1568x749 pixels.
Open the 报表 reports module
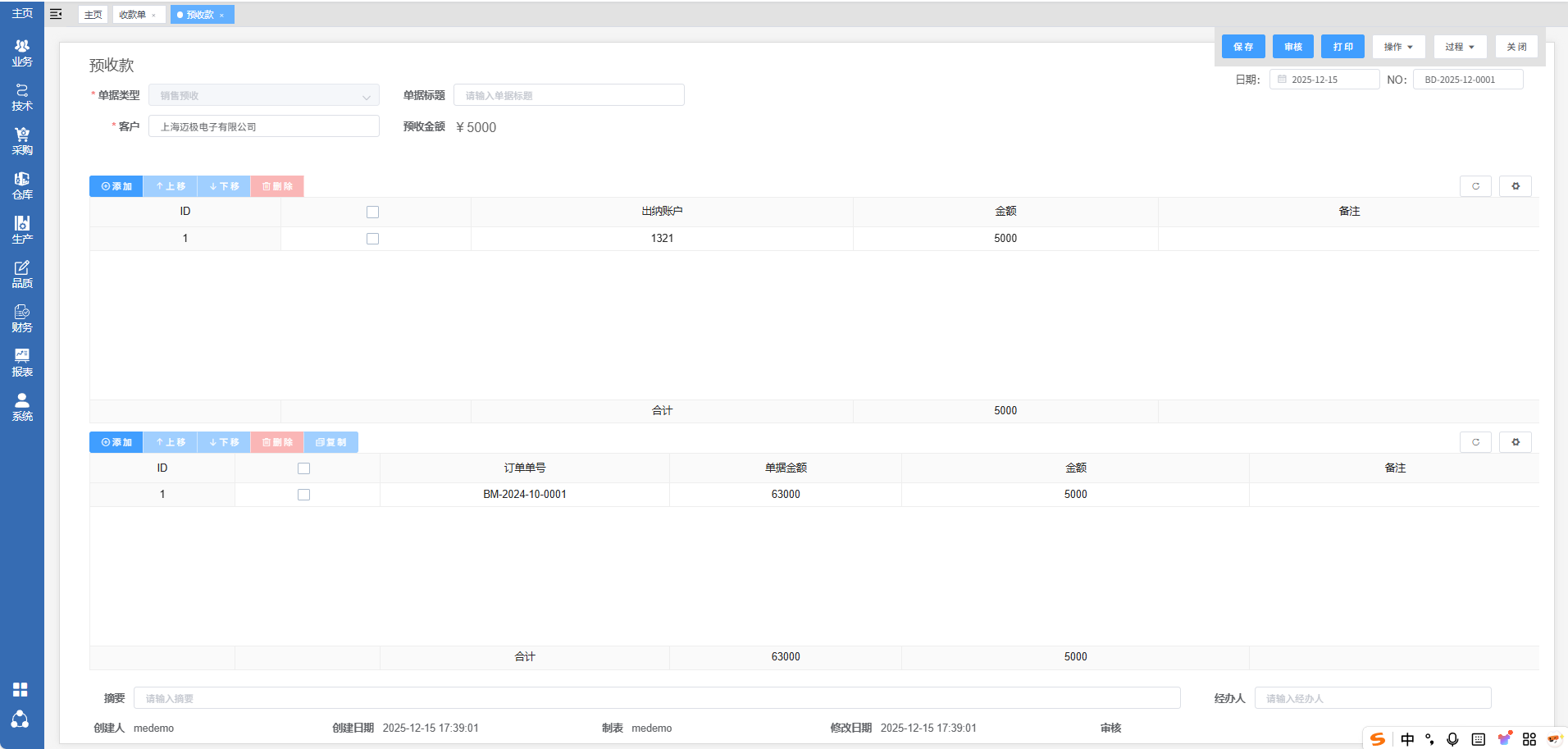coord(22,363)
